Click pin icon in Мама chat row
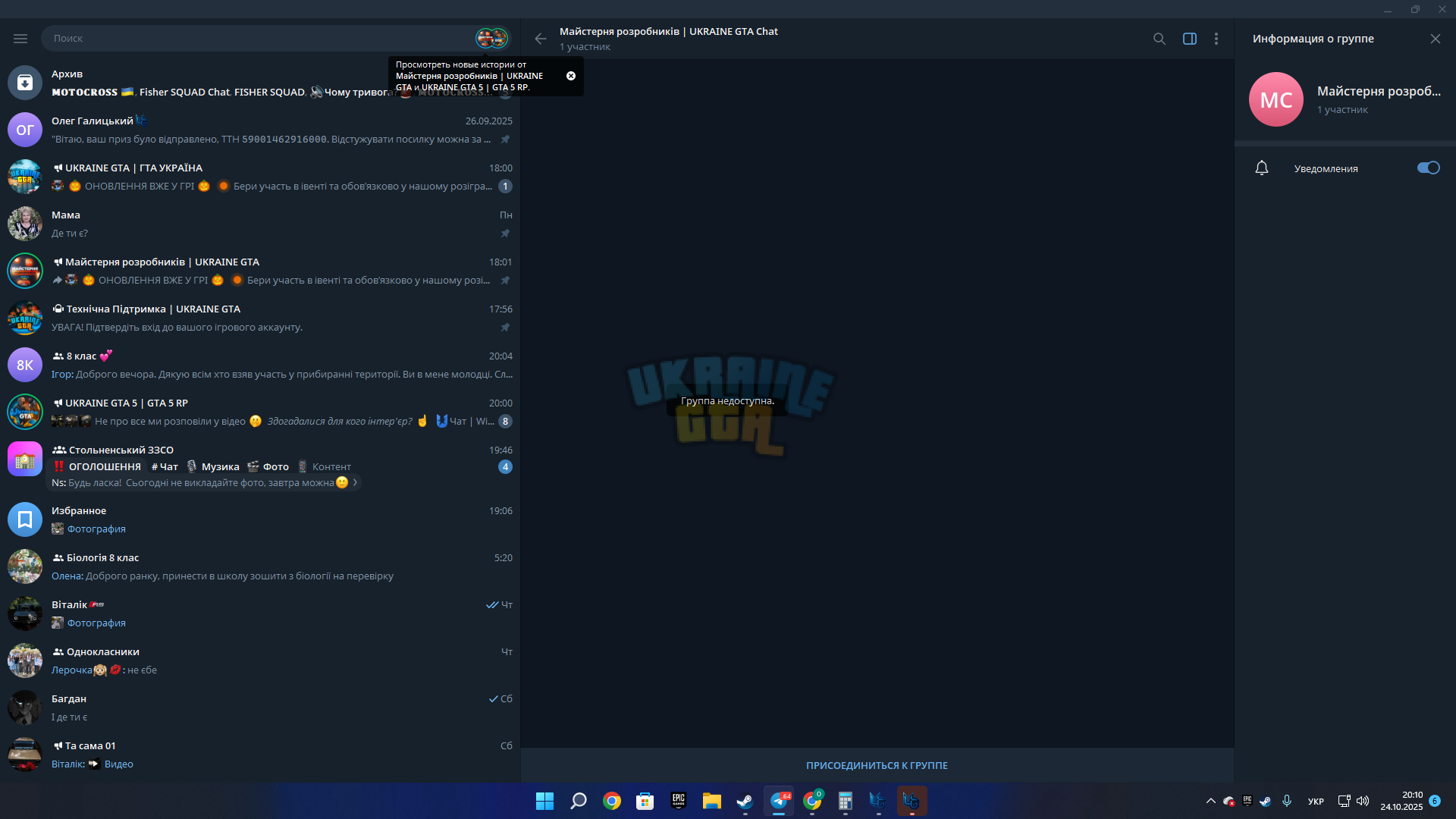 [x=505, y=234]
